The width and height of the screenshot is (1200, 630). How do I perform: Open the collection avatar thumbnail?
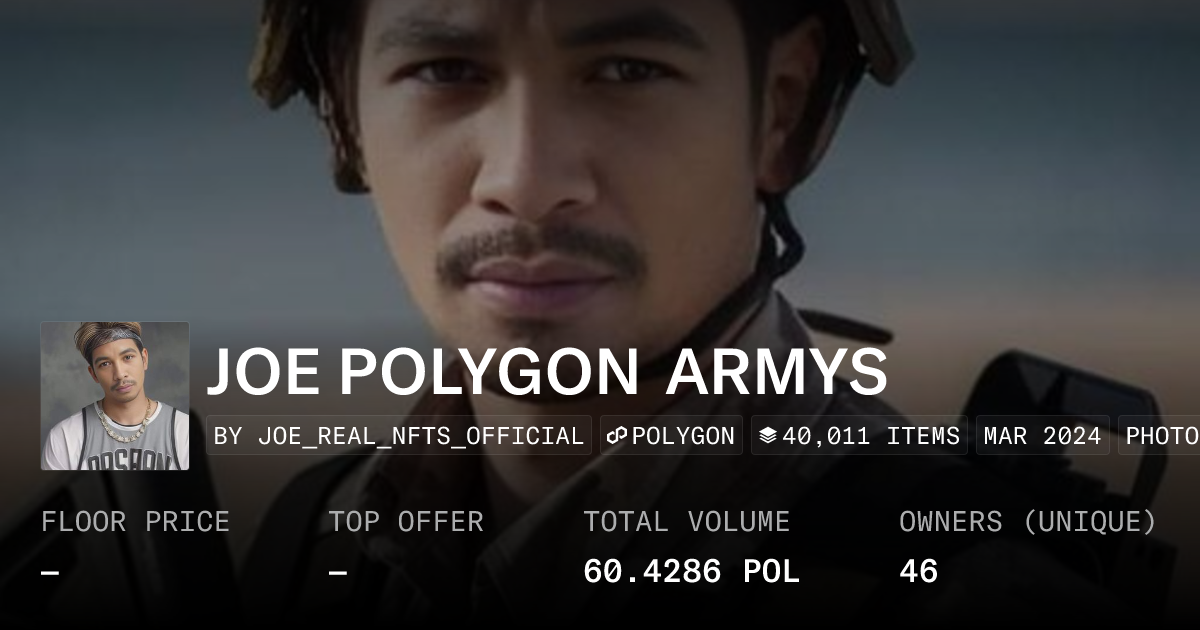coord(115,396)
